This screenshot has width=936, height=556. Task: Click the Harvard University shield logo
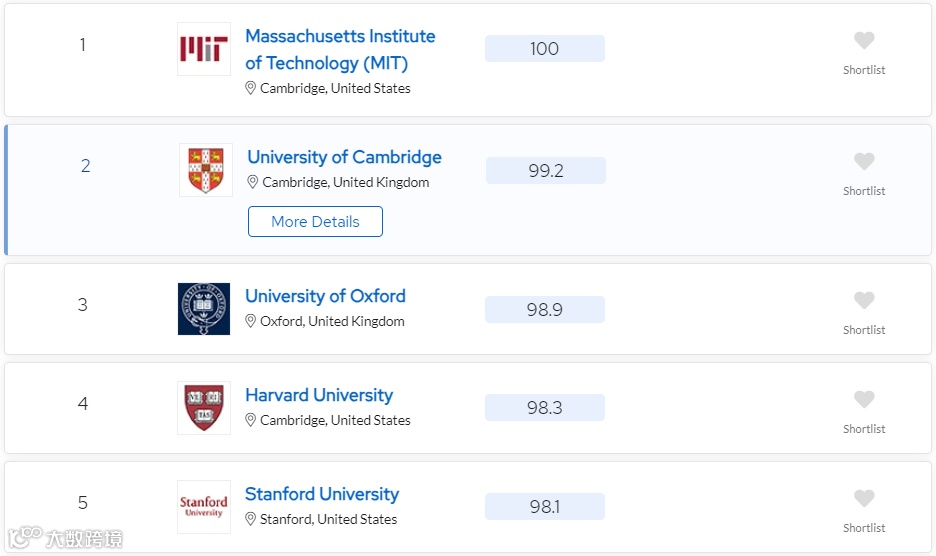204,408
